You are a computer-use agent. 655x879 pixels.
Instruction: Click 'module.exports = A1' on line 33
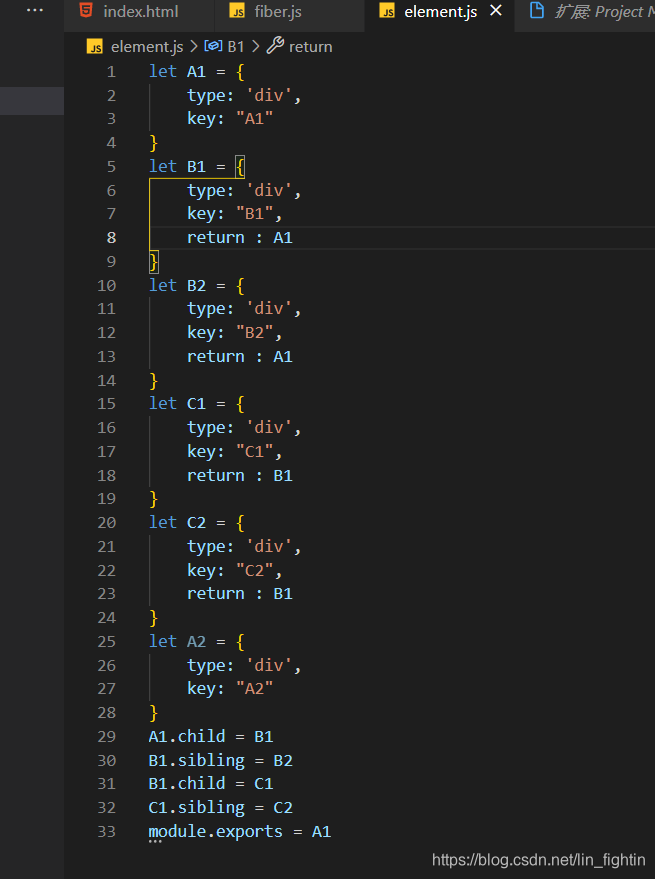tap(239, 831)
